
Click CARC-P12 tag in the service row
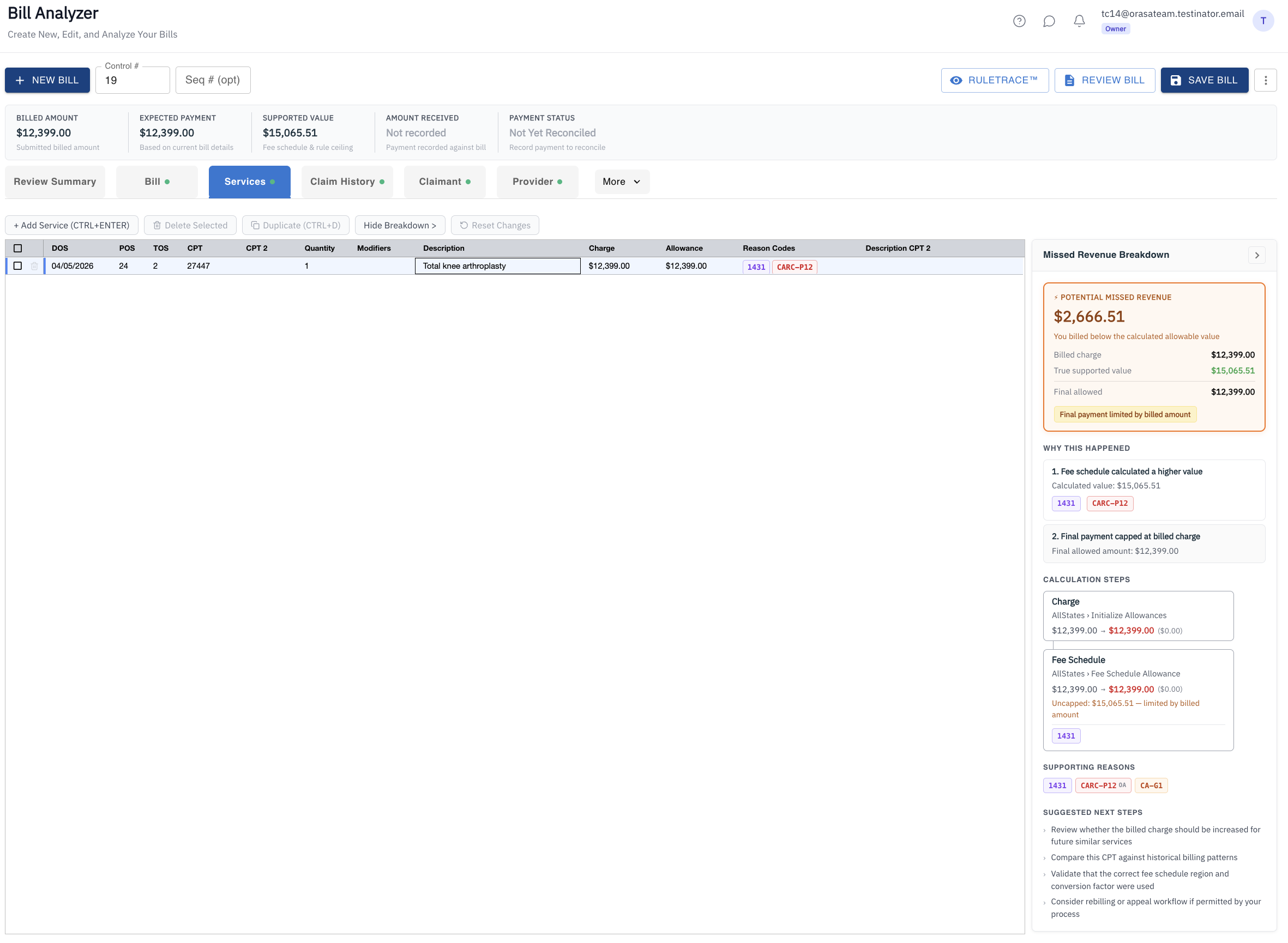(795, 267)
